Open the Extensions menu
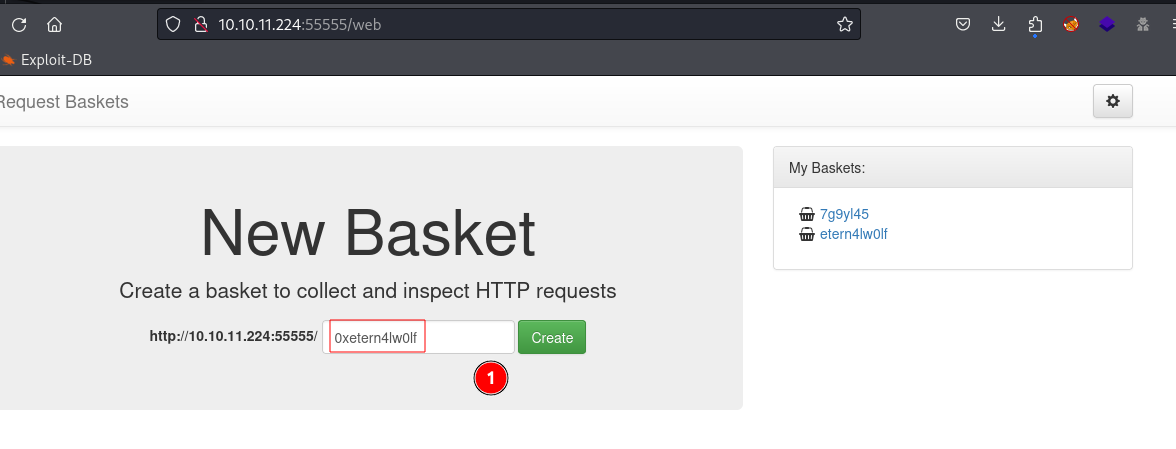 tap(1035, 25)
